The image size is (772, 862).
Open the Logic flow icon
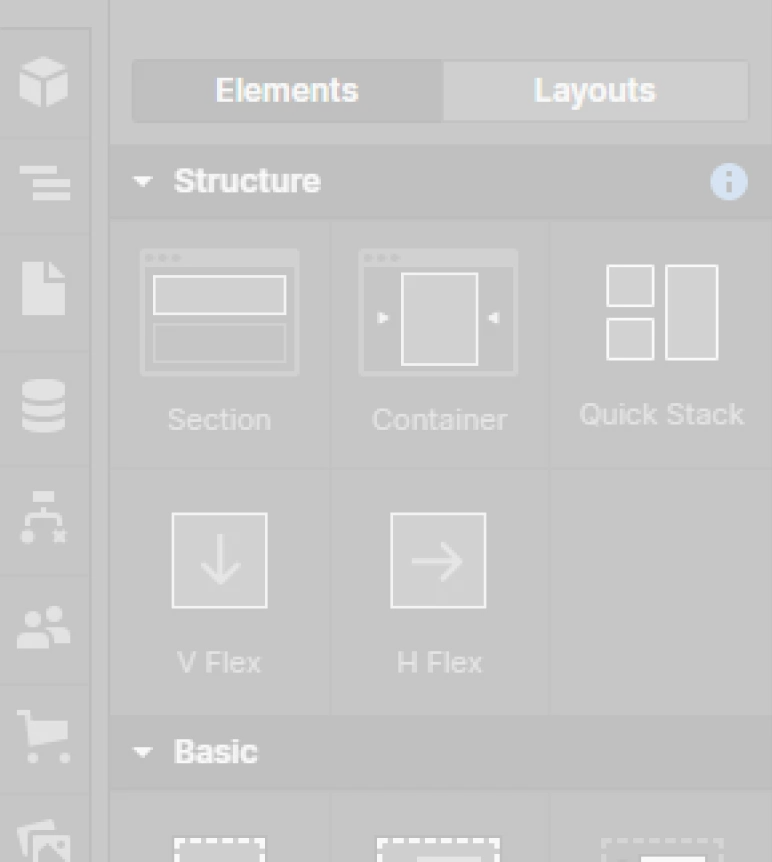(44, 517)
